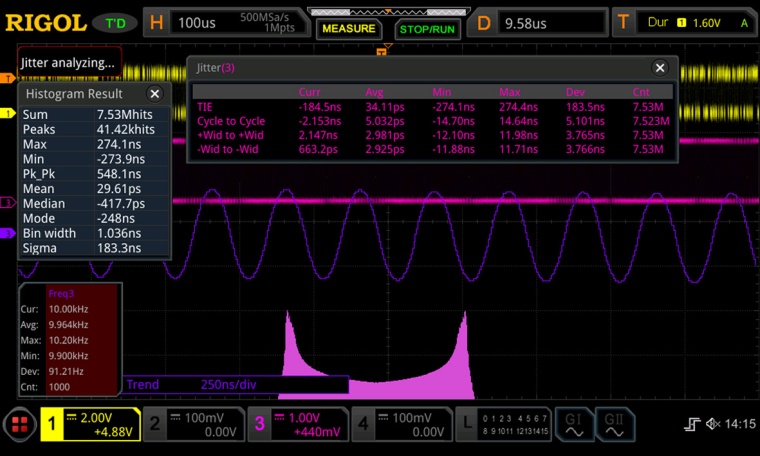
Task: Open the function navigation menu icon
Action: click(19, 424)
